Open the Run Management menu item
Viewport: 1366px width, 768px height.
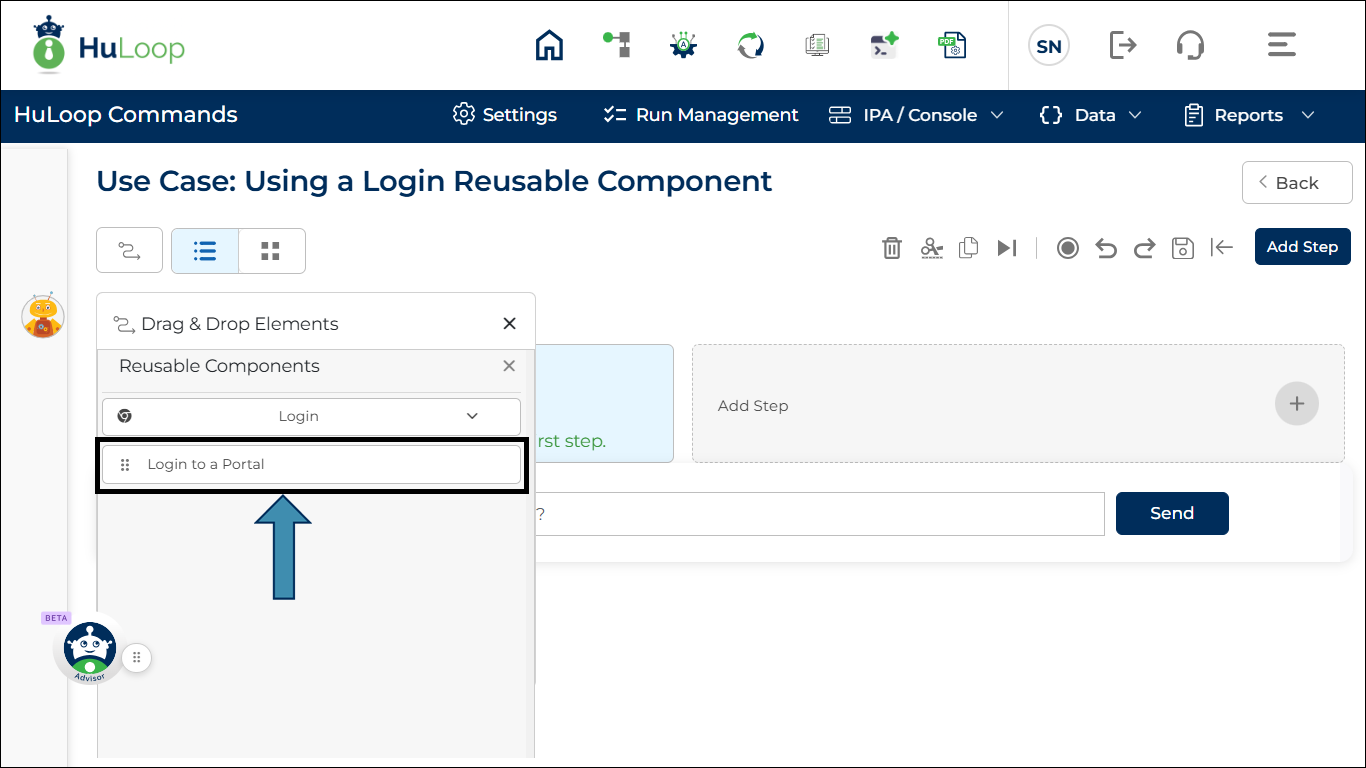(x=699, y=115)
